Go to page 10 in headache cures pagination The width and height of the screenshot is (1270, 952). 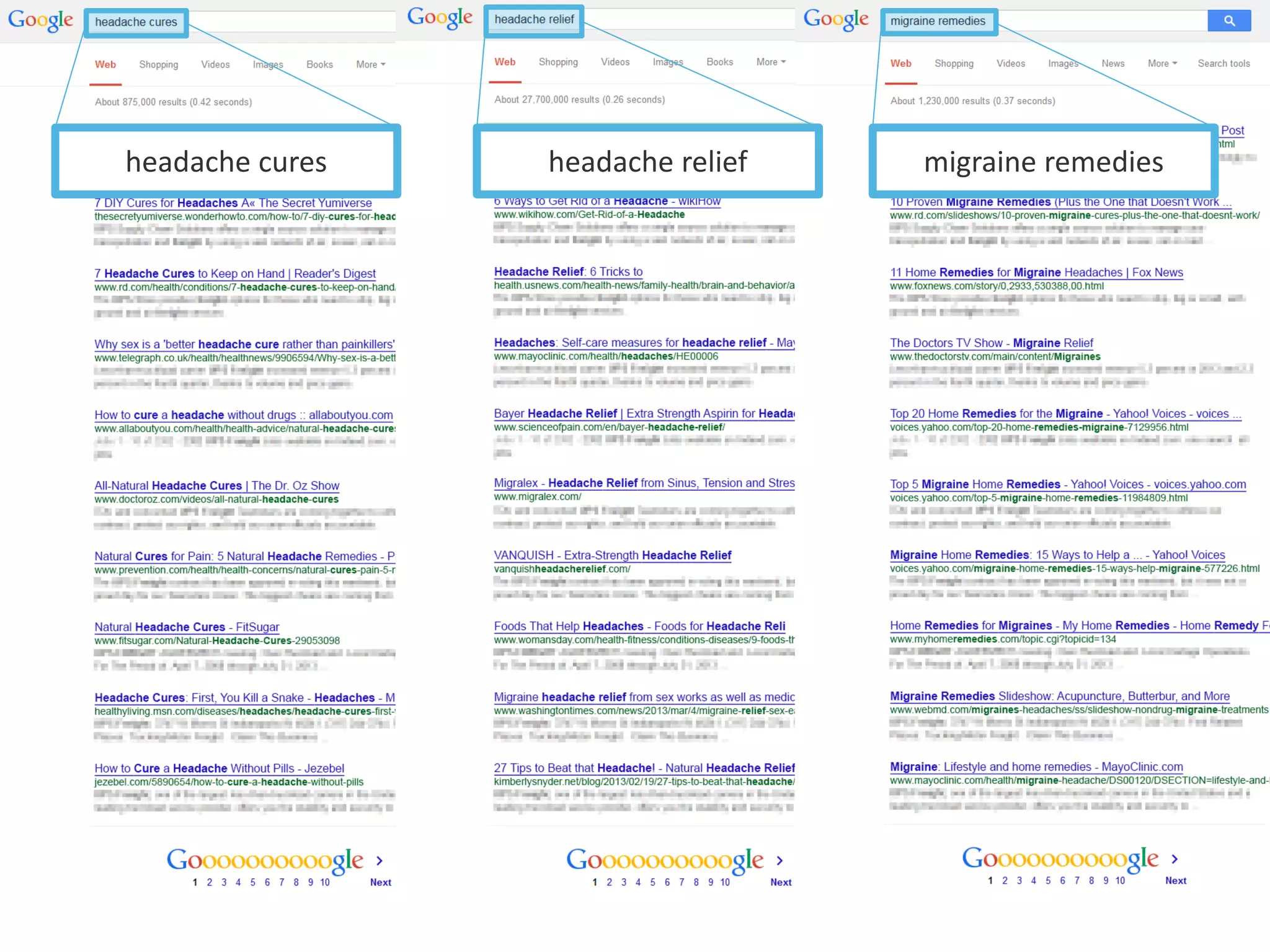point(325,882)
